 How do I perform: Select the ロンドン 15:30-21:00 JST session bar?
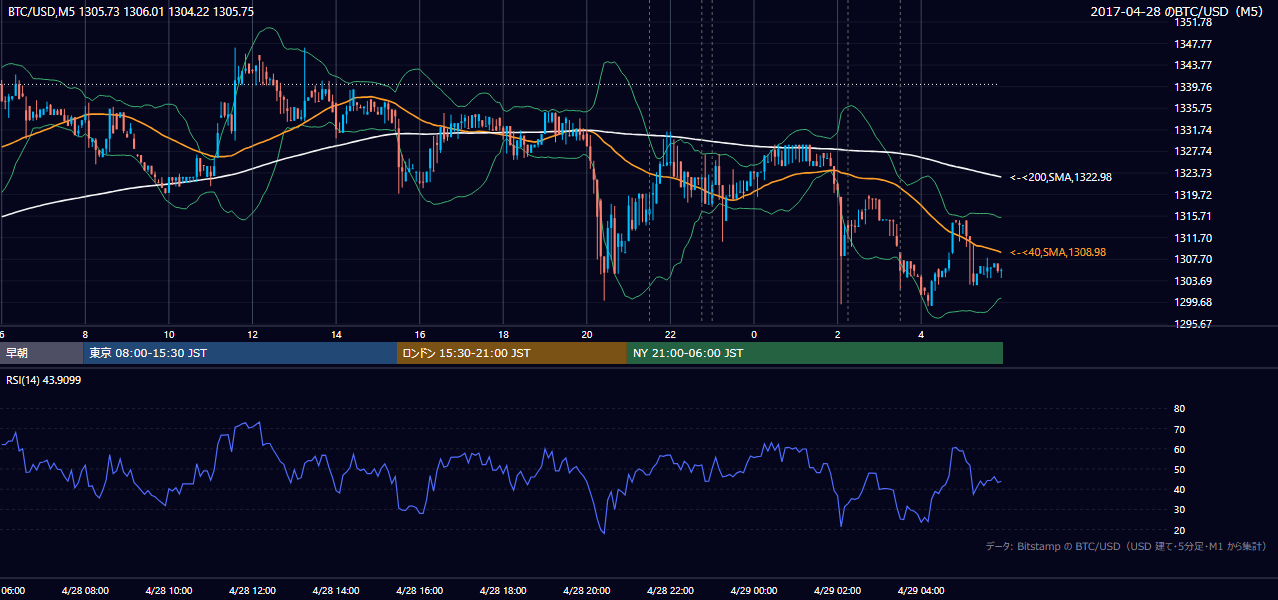click(x=512, y=353)
